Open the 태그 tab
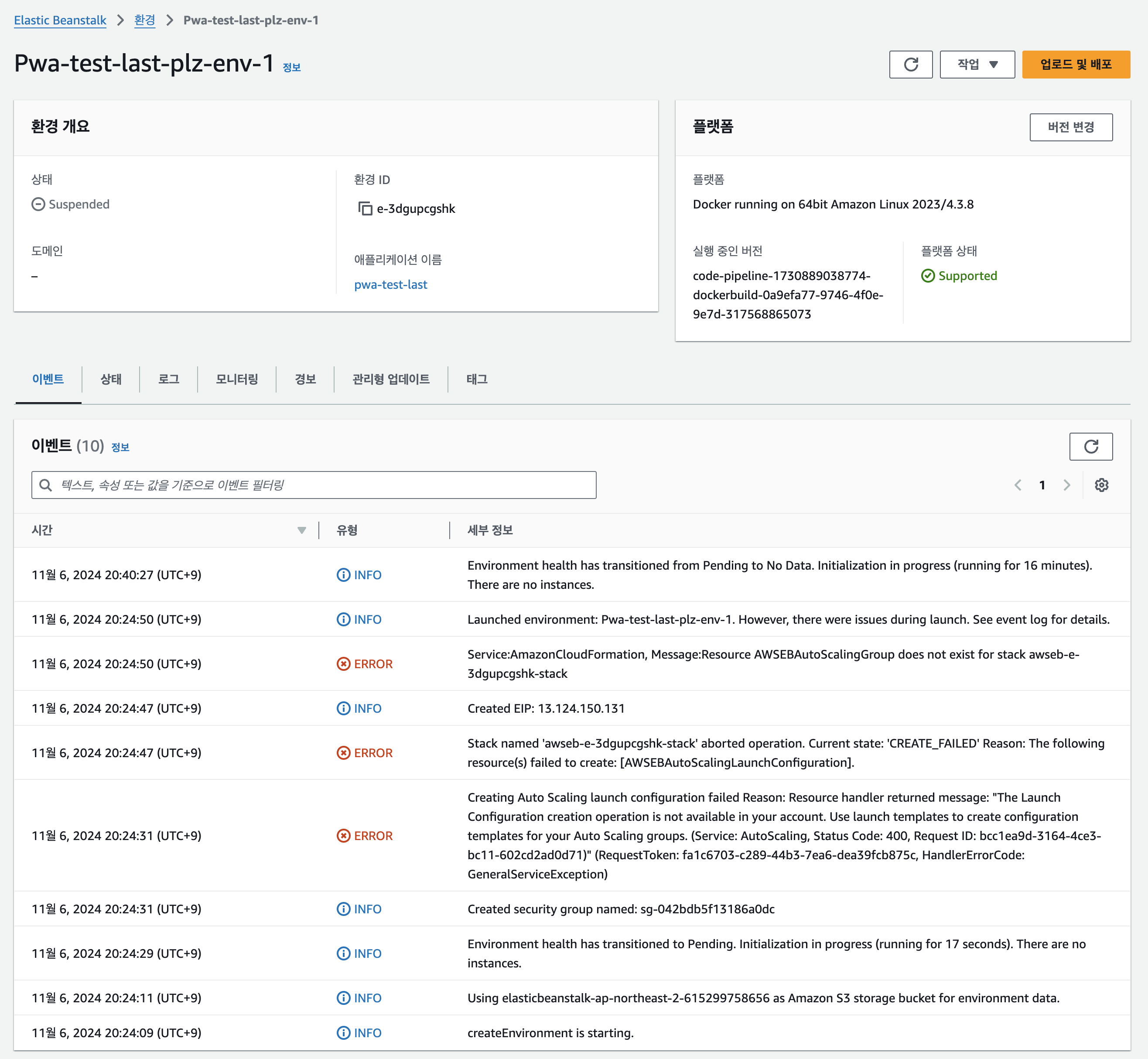This screenshot has width=1148, height=1059. point(477,379)
